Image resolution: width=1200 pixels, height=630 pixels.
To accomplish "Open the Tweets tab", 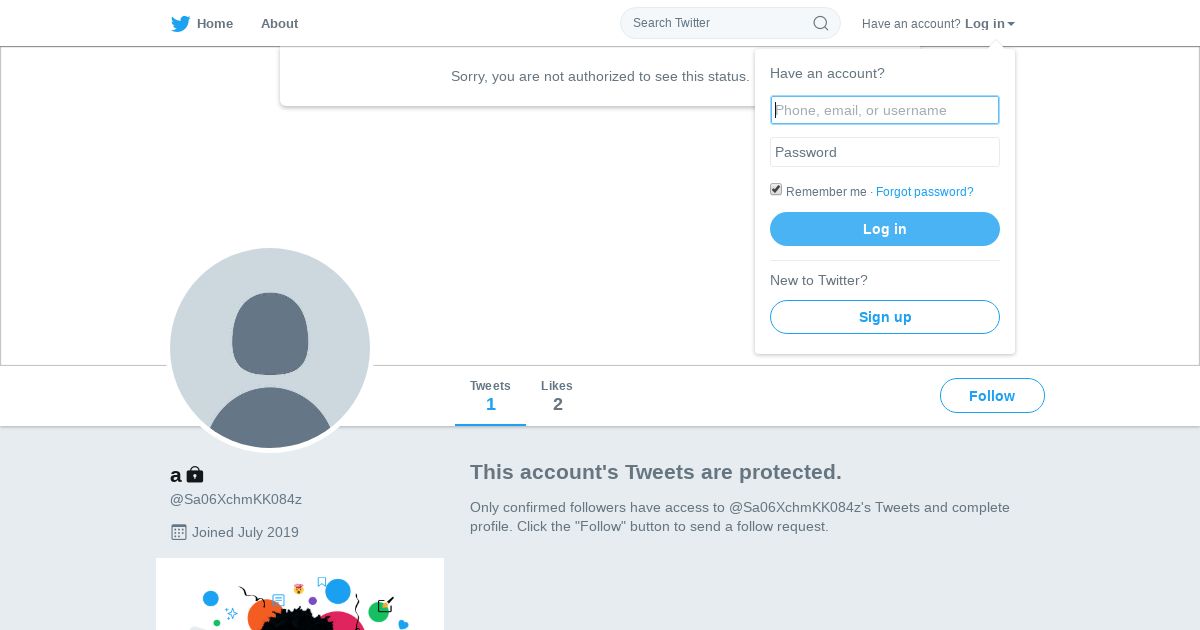I will pos(490,396).
